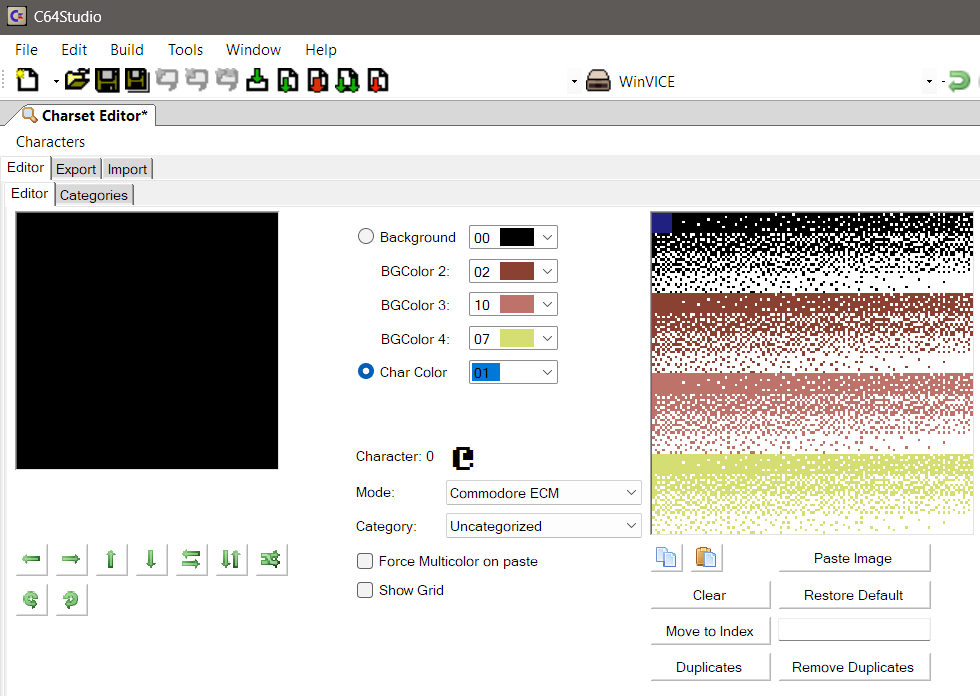The image size is (980, 696).
Task: Click the BGColor 4 yellow color swatch
Action: 516,339
